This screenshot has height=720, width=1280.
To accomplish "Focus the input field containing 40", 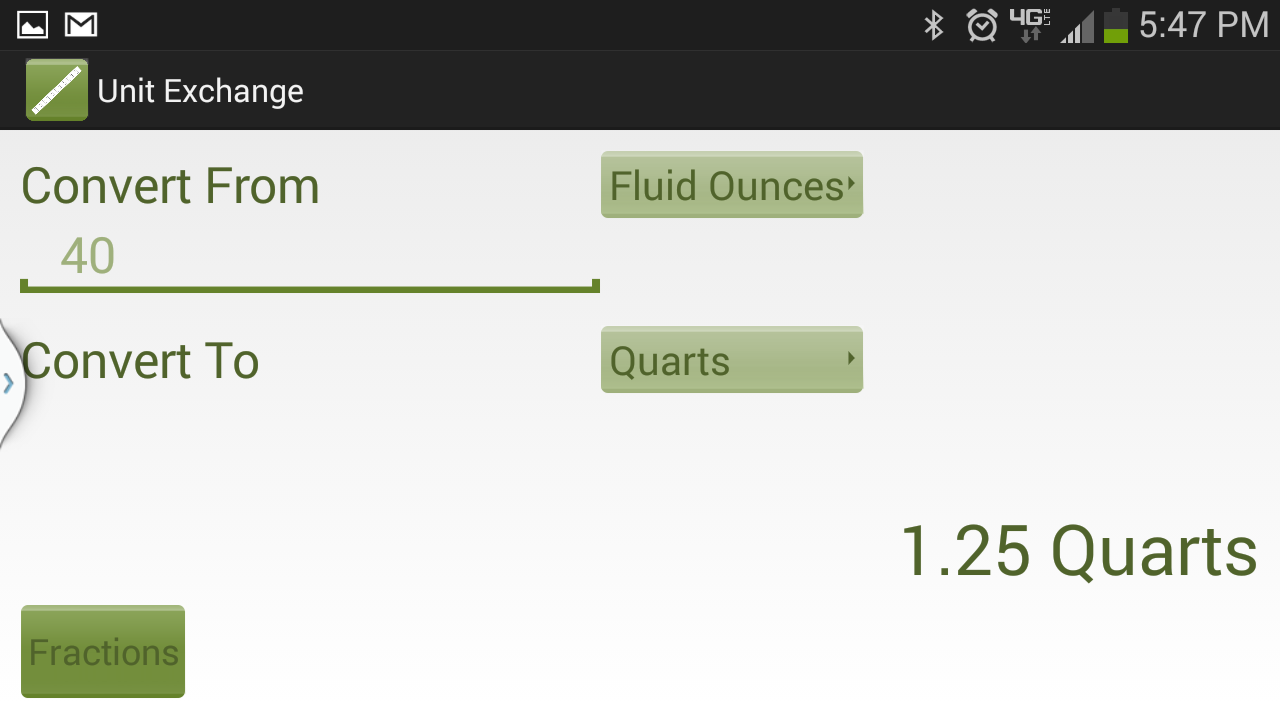I will click(310, 257).
